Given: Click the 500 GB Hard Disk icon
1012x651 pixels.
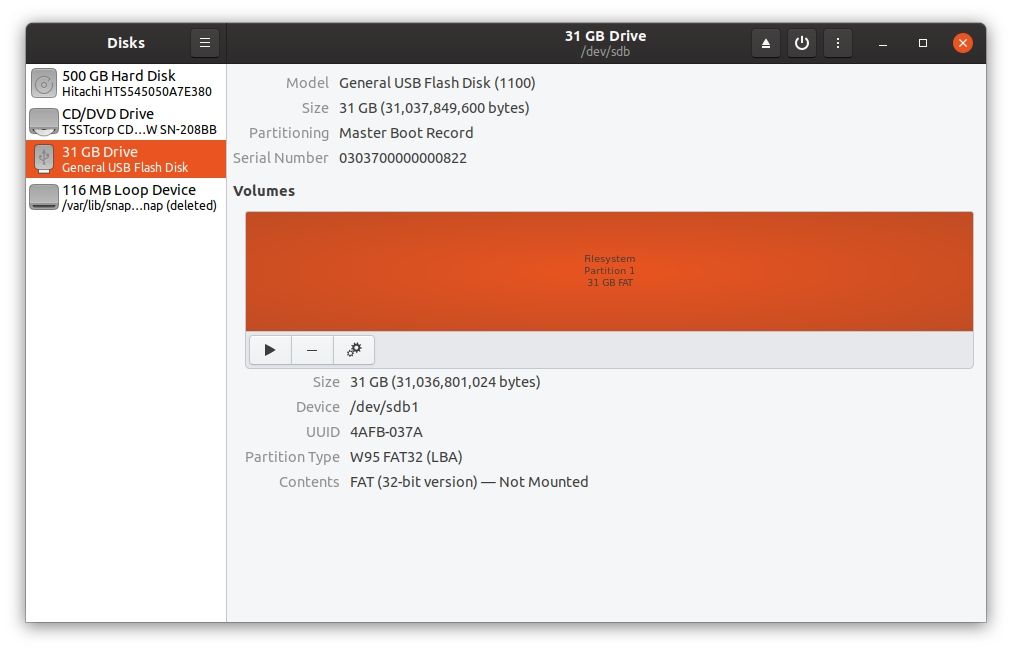Looking at the screenshot, I should 44,83.
